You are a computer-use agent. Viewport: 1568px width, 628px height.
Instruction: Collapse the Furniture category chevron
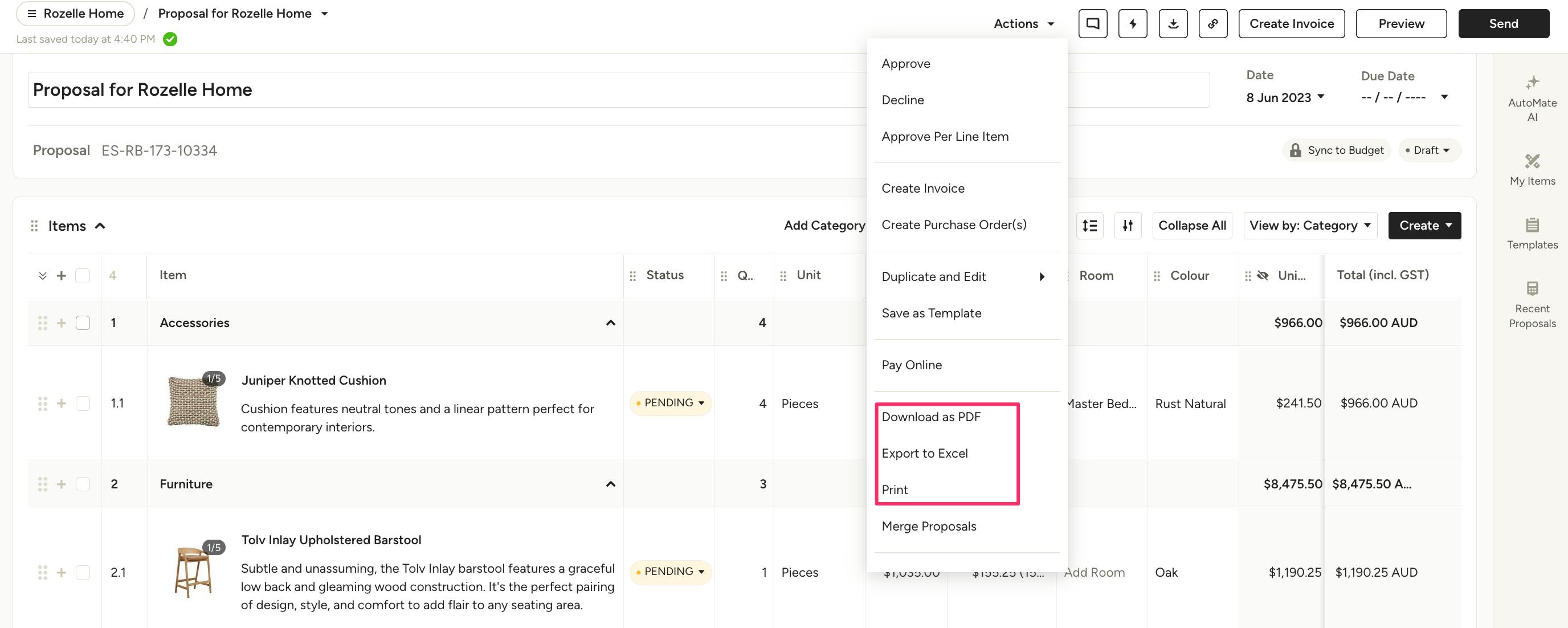pos(610,484)
